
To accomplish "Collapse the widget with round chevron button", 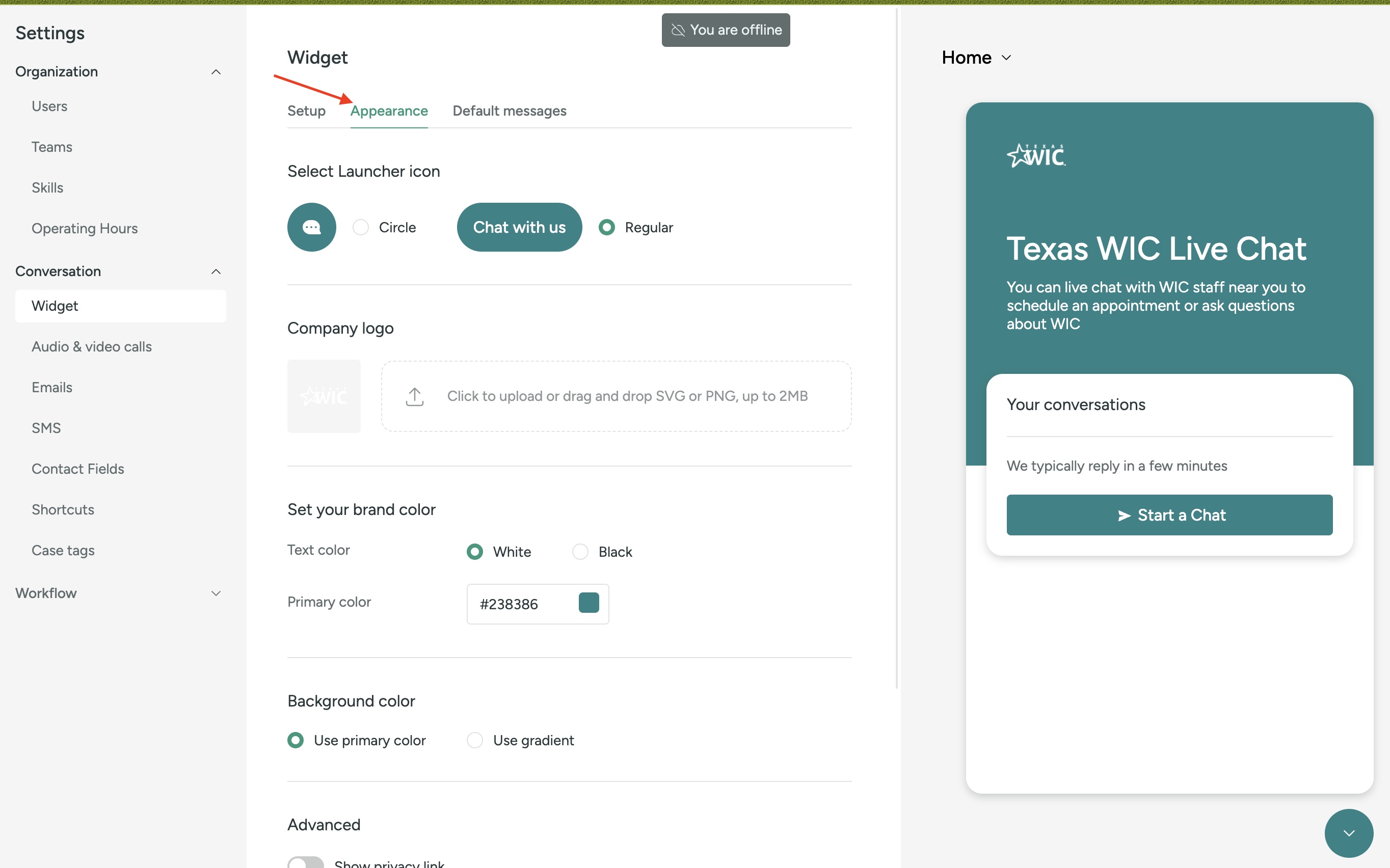I will click(x=1348, y=832).
